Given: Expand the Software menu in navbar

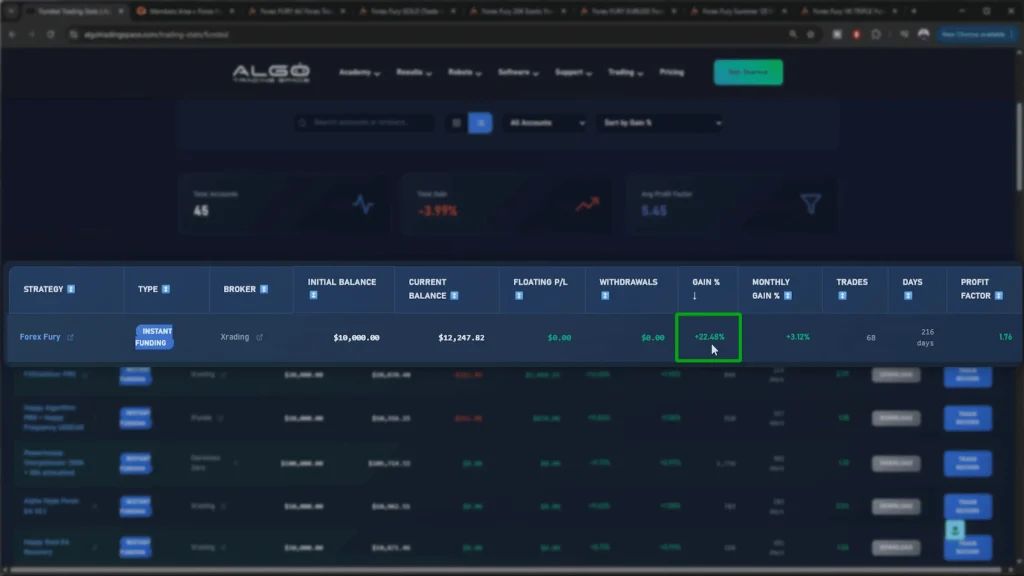Looking at the screenshot, I should pos(518,73).
